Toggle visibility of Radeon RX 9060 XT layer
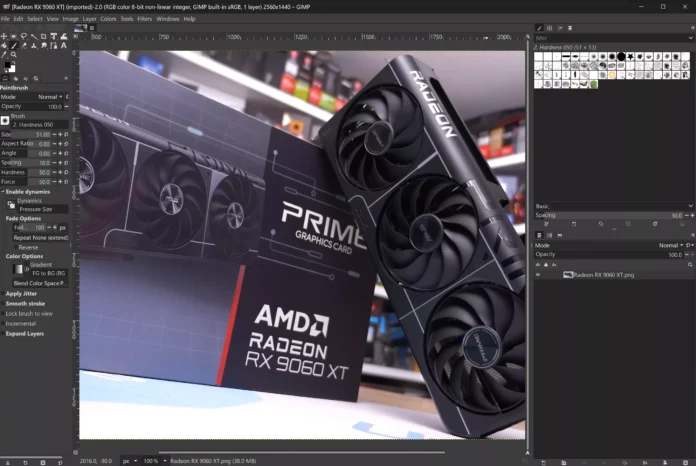Screen dimensions: 696x466 pyautogui.click(x=539, y=274)
